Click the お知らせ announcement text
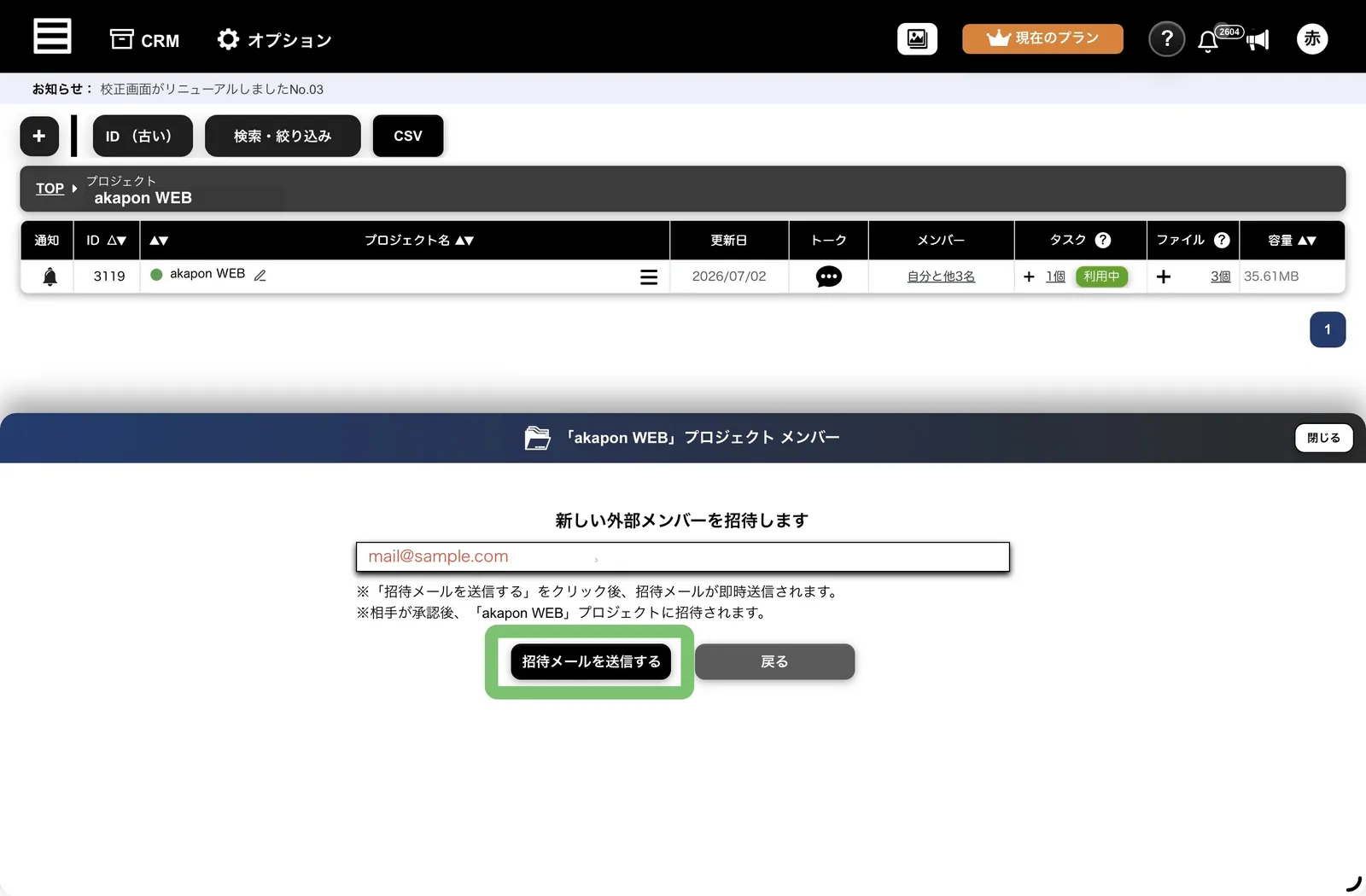The width and height of the screenshot is (1366, 896). (212, 89)
